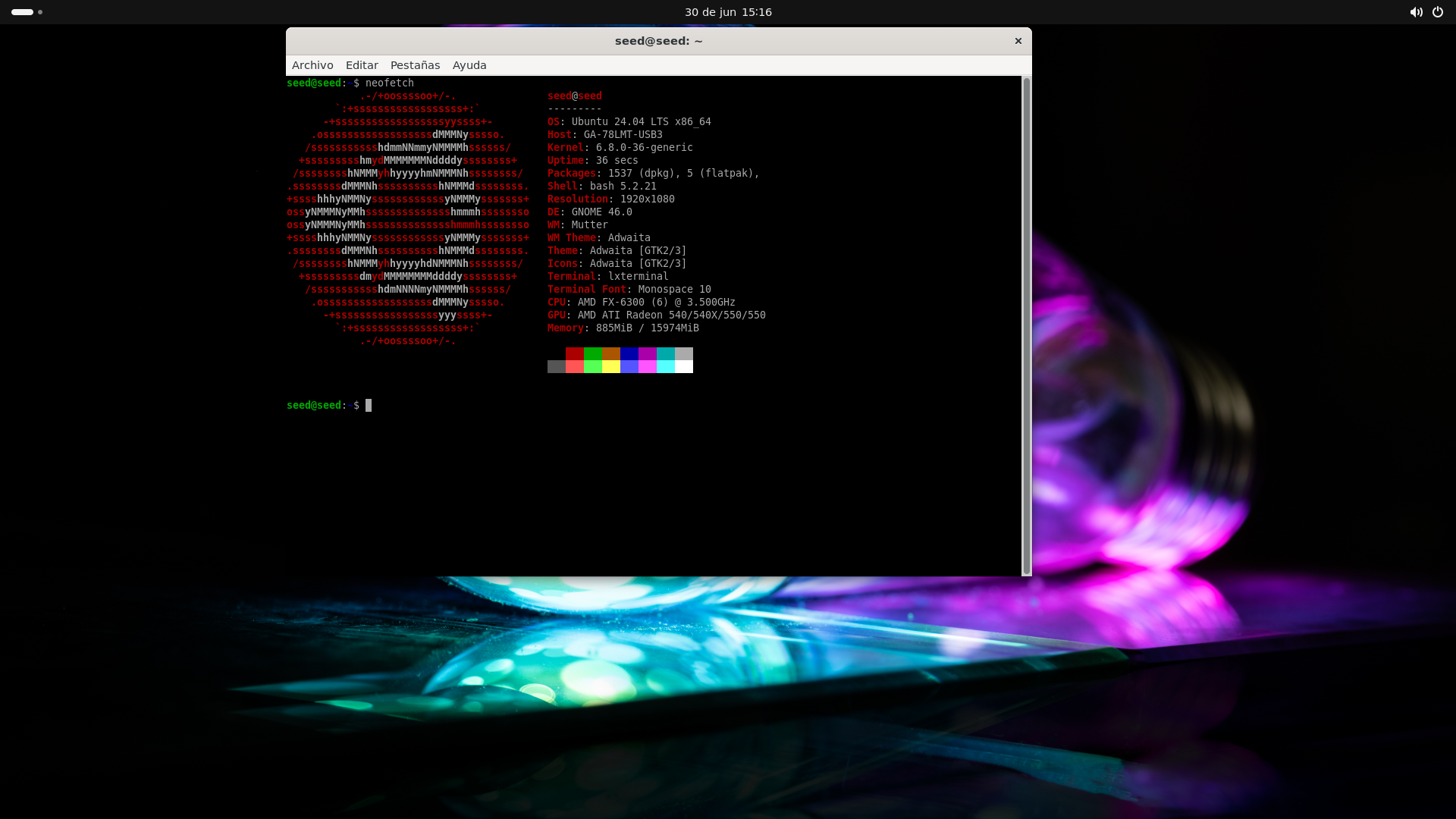This screenshot has width=1456, height=819.
Task: Click the volume speaker icon in top bar
Action: 1416,12
